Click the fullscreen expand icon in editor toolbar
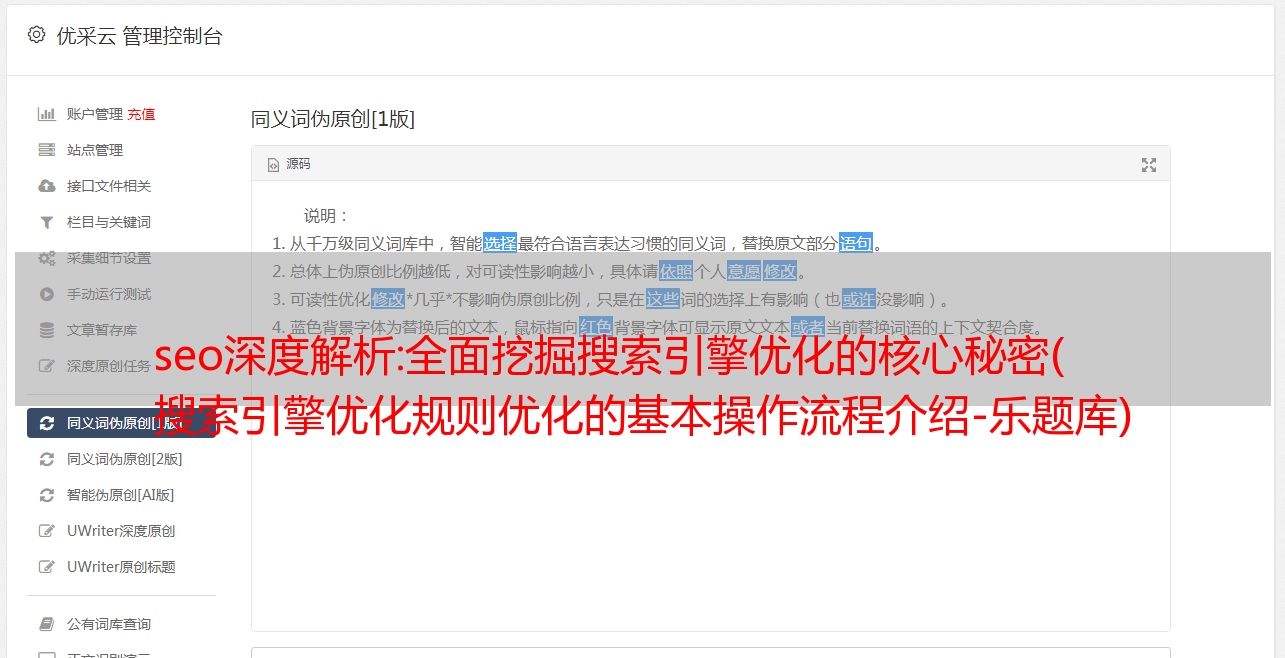The width and height of the screenshot is (1285, 658). [x=1149, y=165]
